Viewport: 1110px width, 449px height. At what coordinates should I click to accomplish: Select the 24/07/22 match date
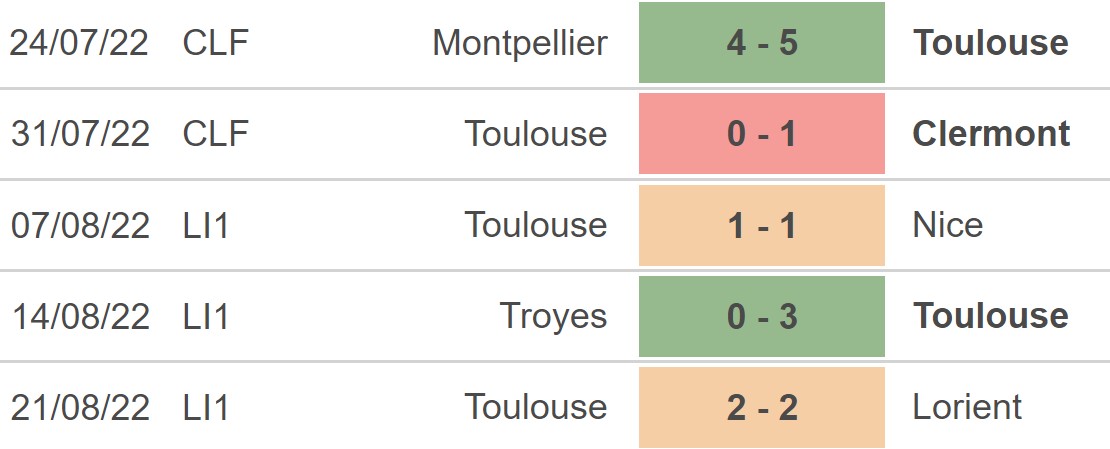point(80,43)
